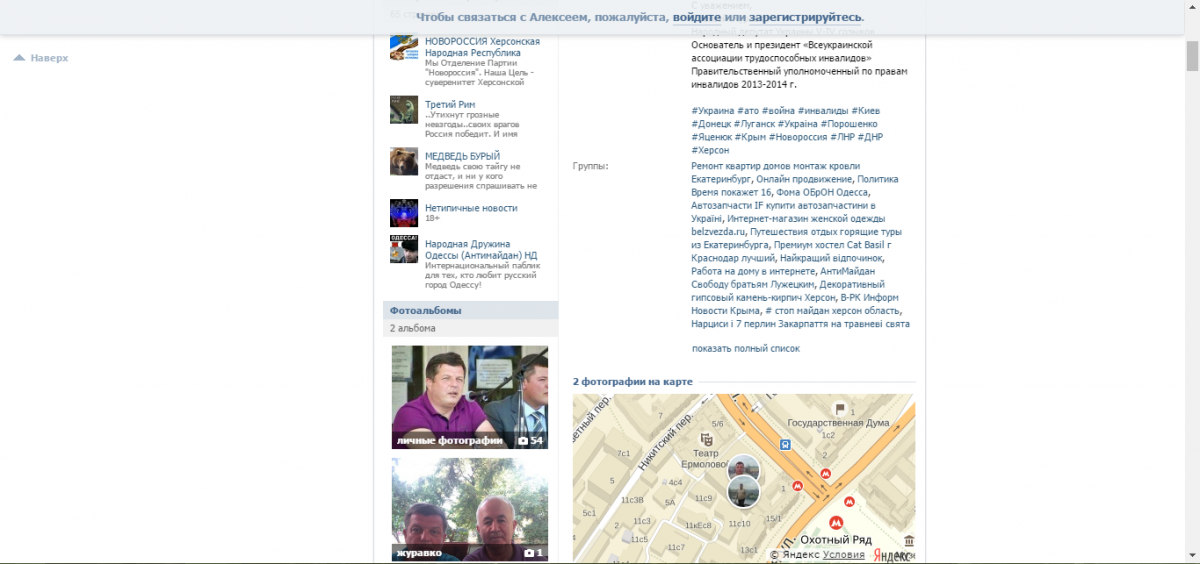
Task: Click the #война hashtag
Action: point(778,111)
